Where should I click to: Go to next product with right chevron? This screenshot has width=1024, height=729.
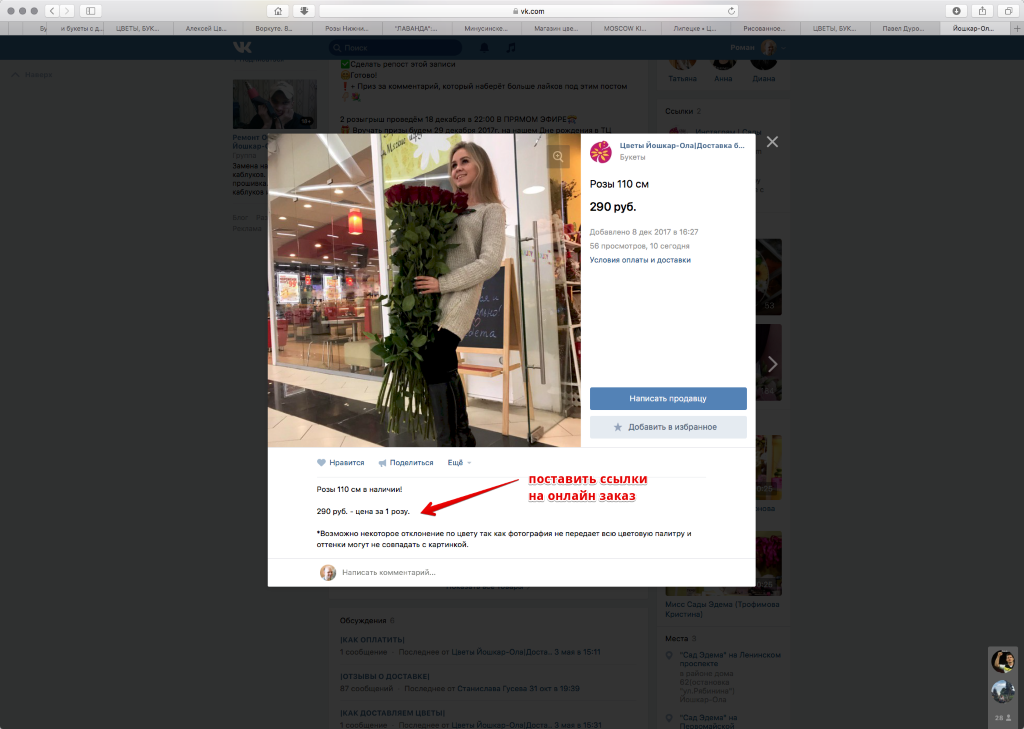pos(773,364)
